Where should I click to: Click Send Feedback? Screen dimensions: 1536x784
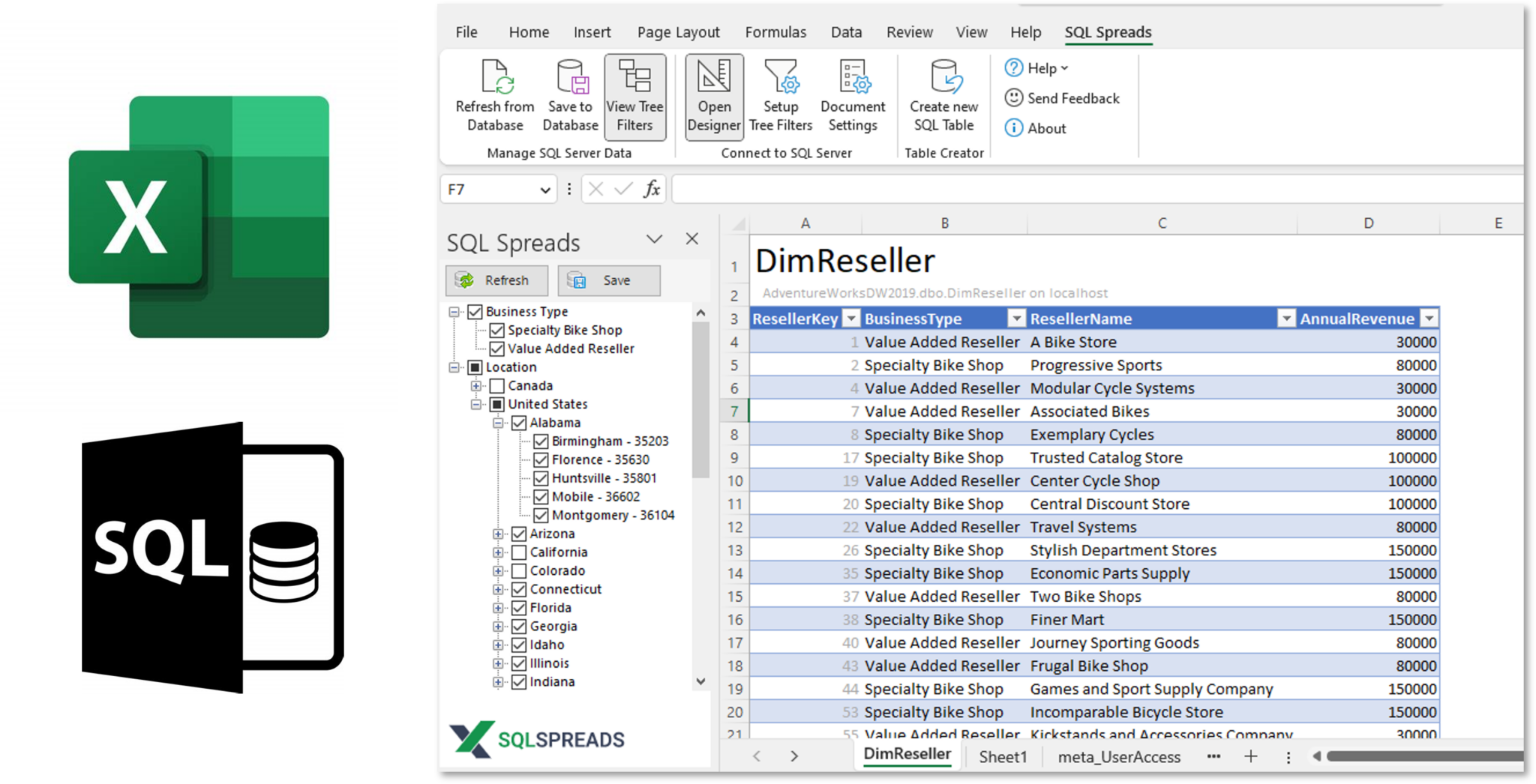pyautogui.click(x=1062, y=98)
